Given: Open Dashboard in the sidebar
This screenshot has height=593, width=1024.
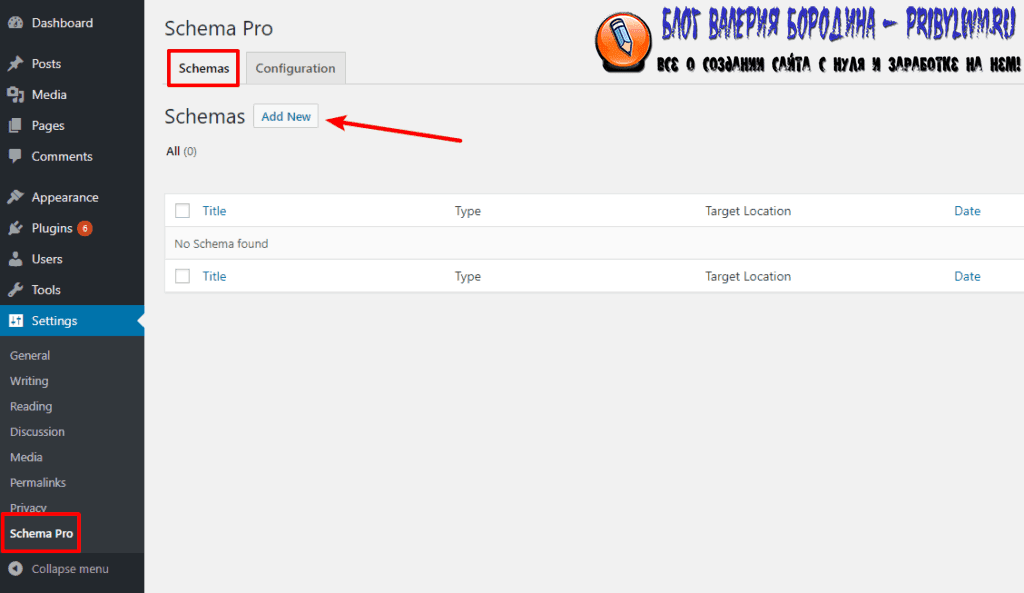Looking at the screenshot, I should pyautogui.click(x=62, y=23).
